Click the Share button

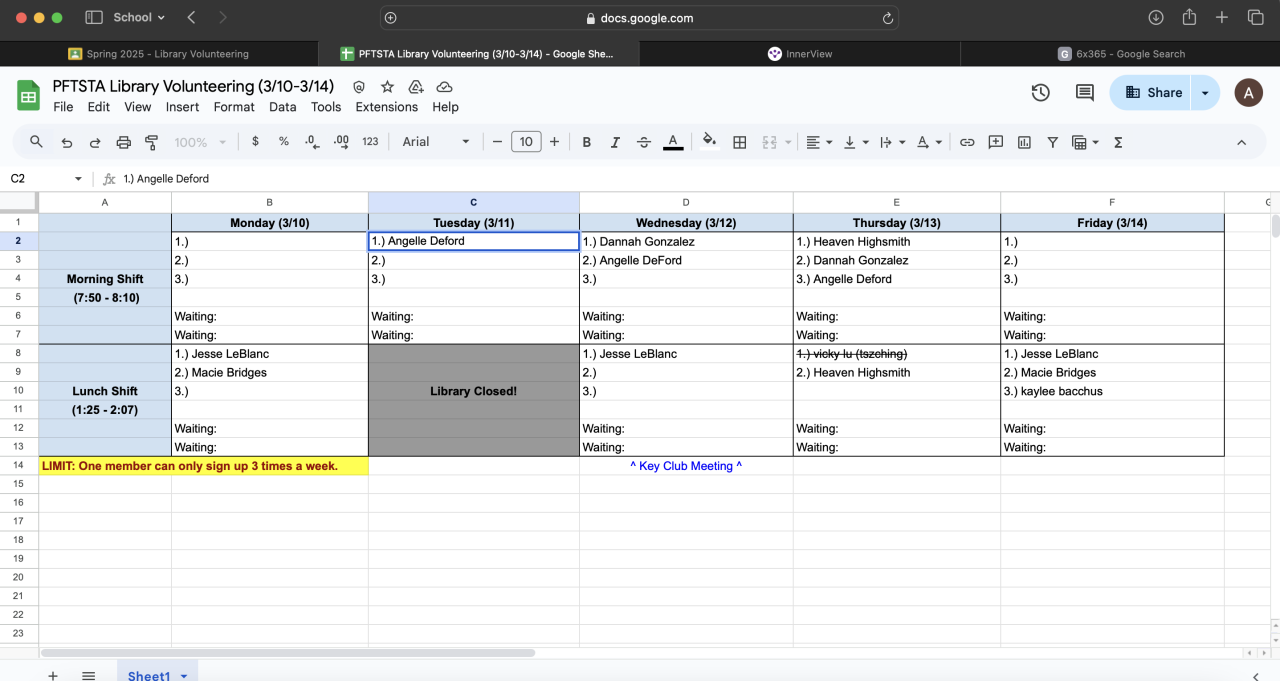1153,93
